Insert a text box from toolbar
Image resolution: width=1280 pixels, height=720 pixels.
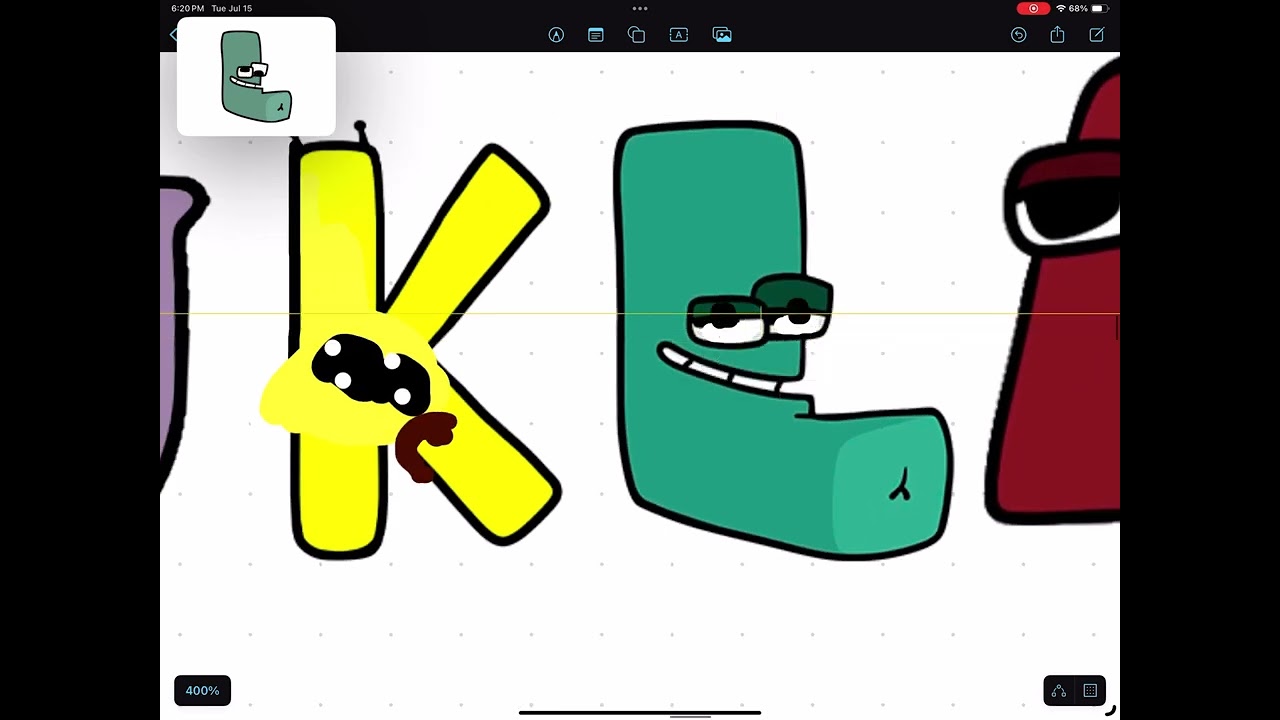(679, 35)
